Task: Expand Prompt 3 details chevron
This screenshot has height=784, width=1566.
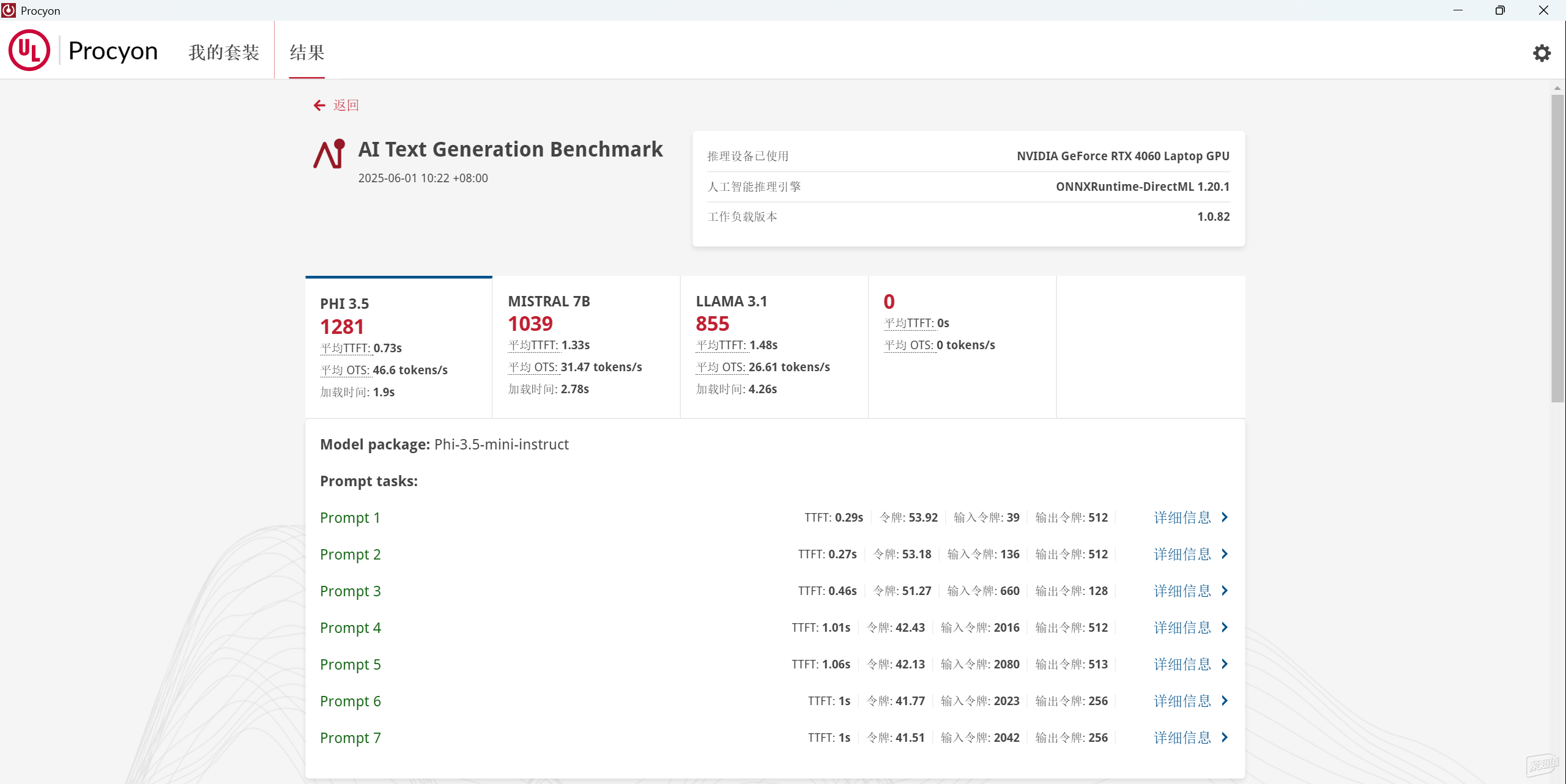Action: click(x=1225, y=591)
